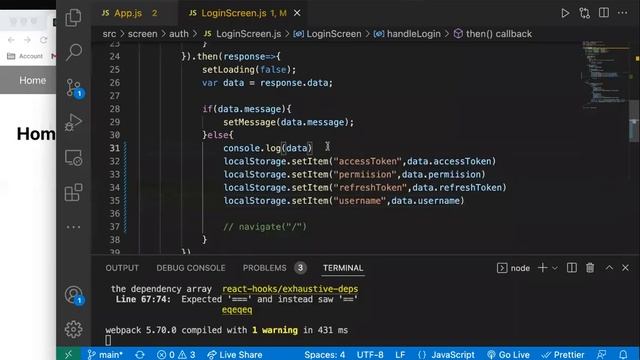Open changes compare icon in editor toolbar
This screenshot has width=640, height=360.
[x=584, y=13]
